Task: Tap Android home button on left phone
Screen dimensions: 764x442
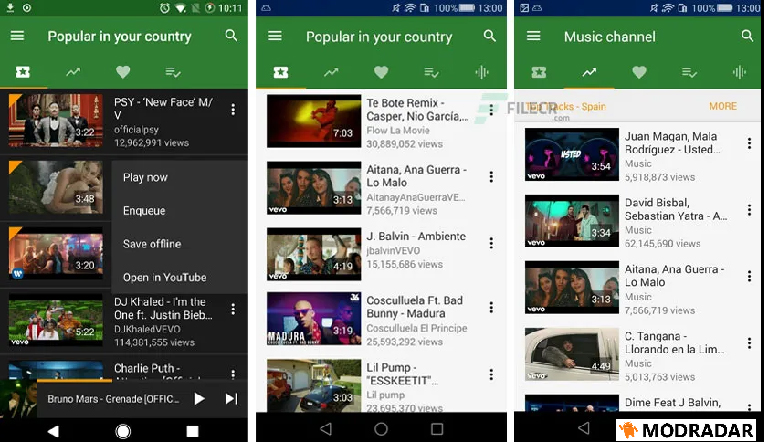Action: click(x=123, y=431)
